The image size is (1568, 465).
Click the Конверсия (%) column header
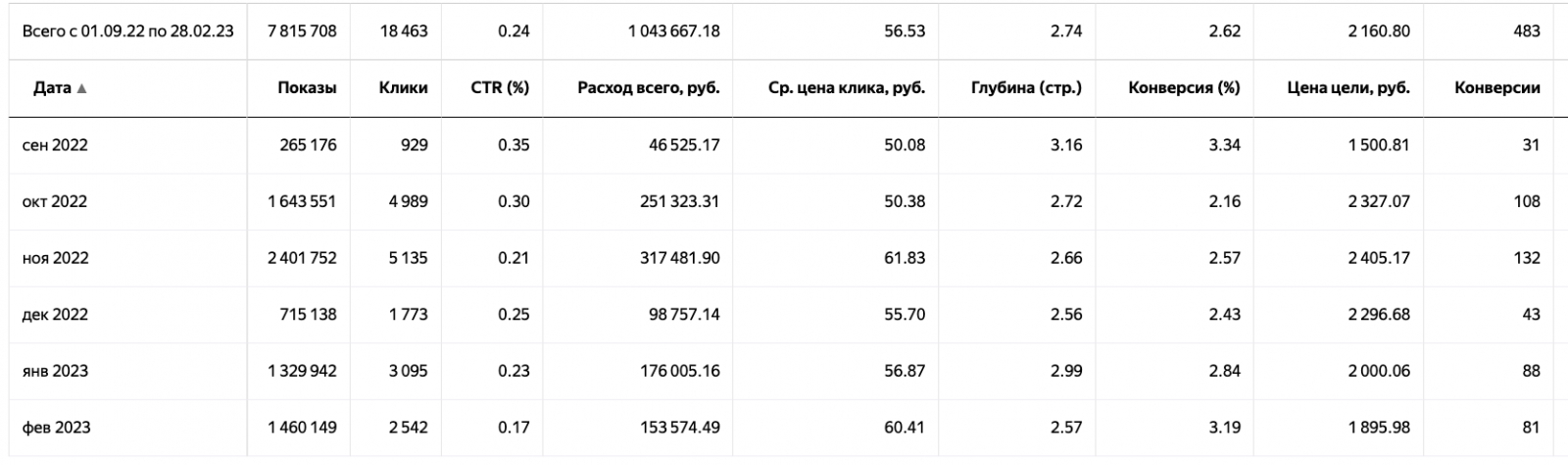click(1184, 88)
